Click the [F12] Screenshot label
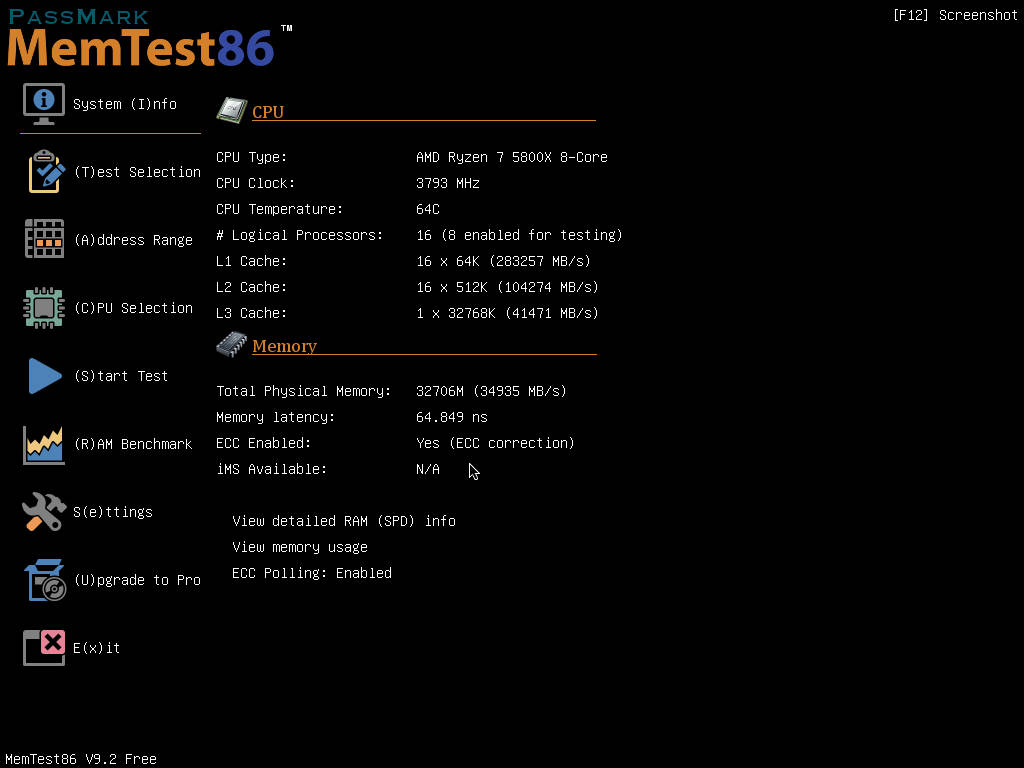 pos(955,15)
